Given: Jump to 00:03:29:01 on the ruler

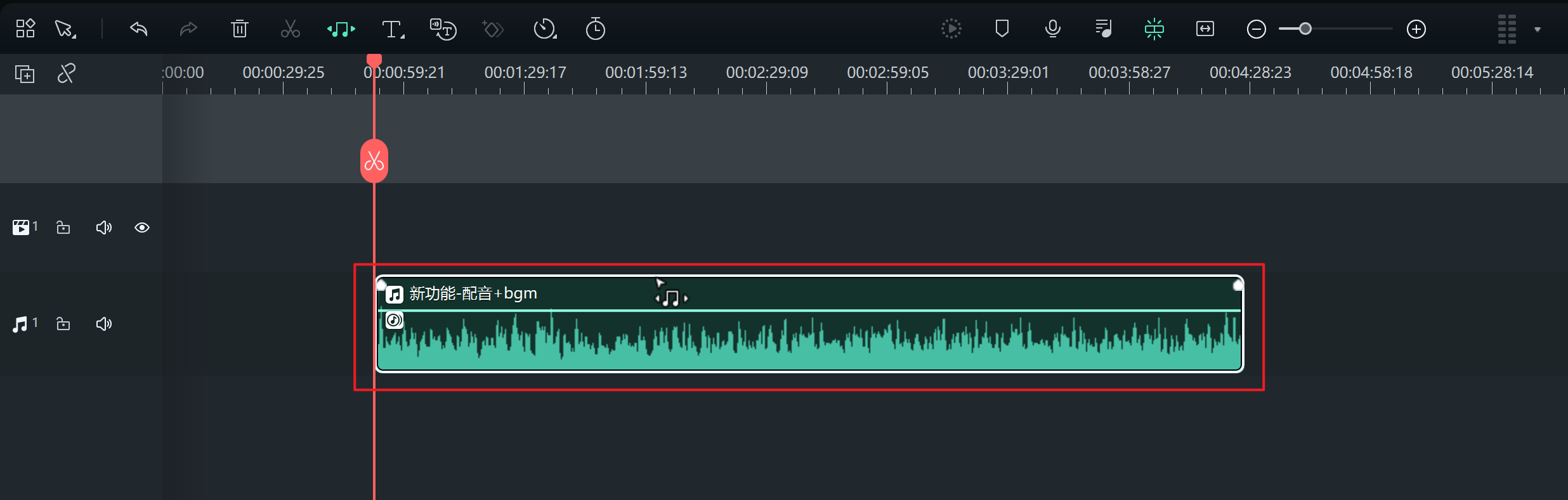Looking at the screenshot, I should pyautogui.click(x=1009, y=73).
